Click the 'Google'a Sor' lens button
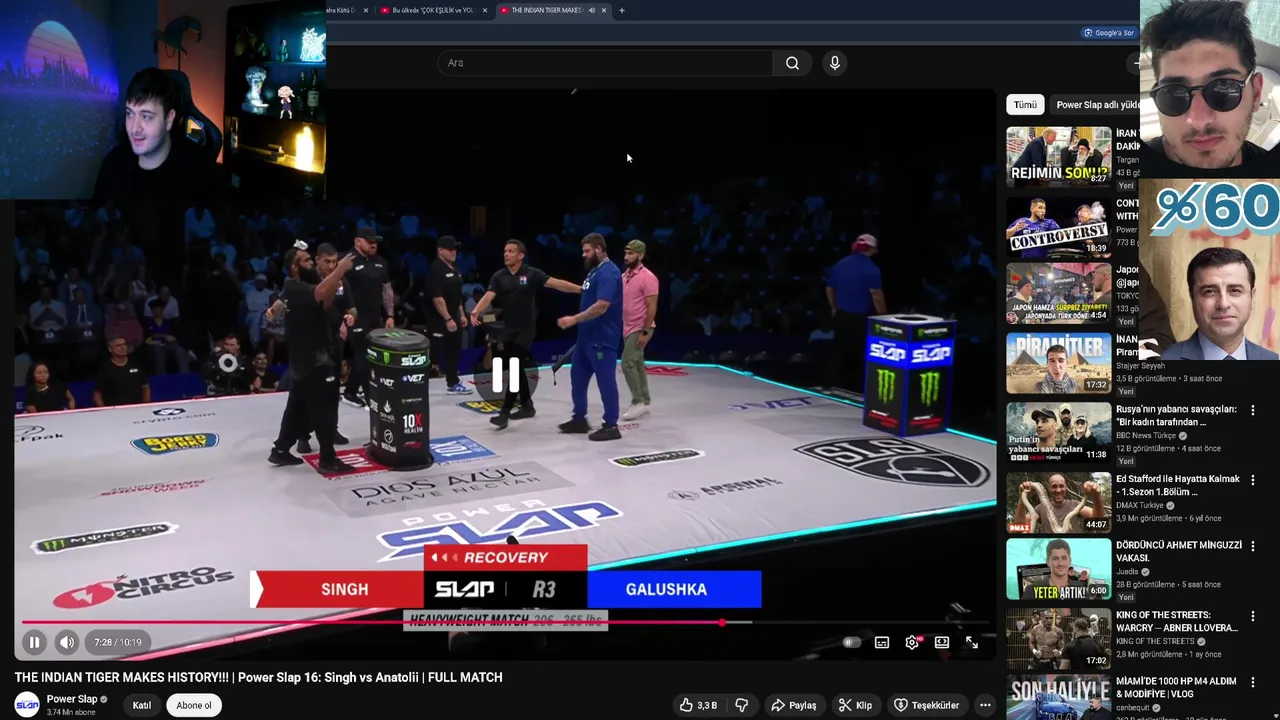The width and height of the screenshot is (1280, 720). click(x=1109, y=33)
